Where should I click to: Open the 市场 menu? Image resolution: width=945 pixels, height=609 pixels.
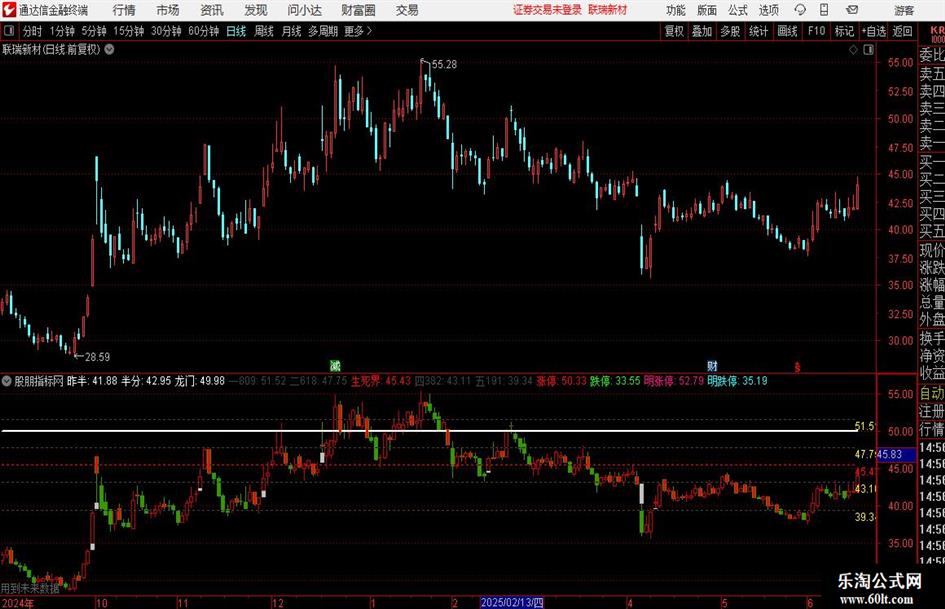click(x=168, y=10)
